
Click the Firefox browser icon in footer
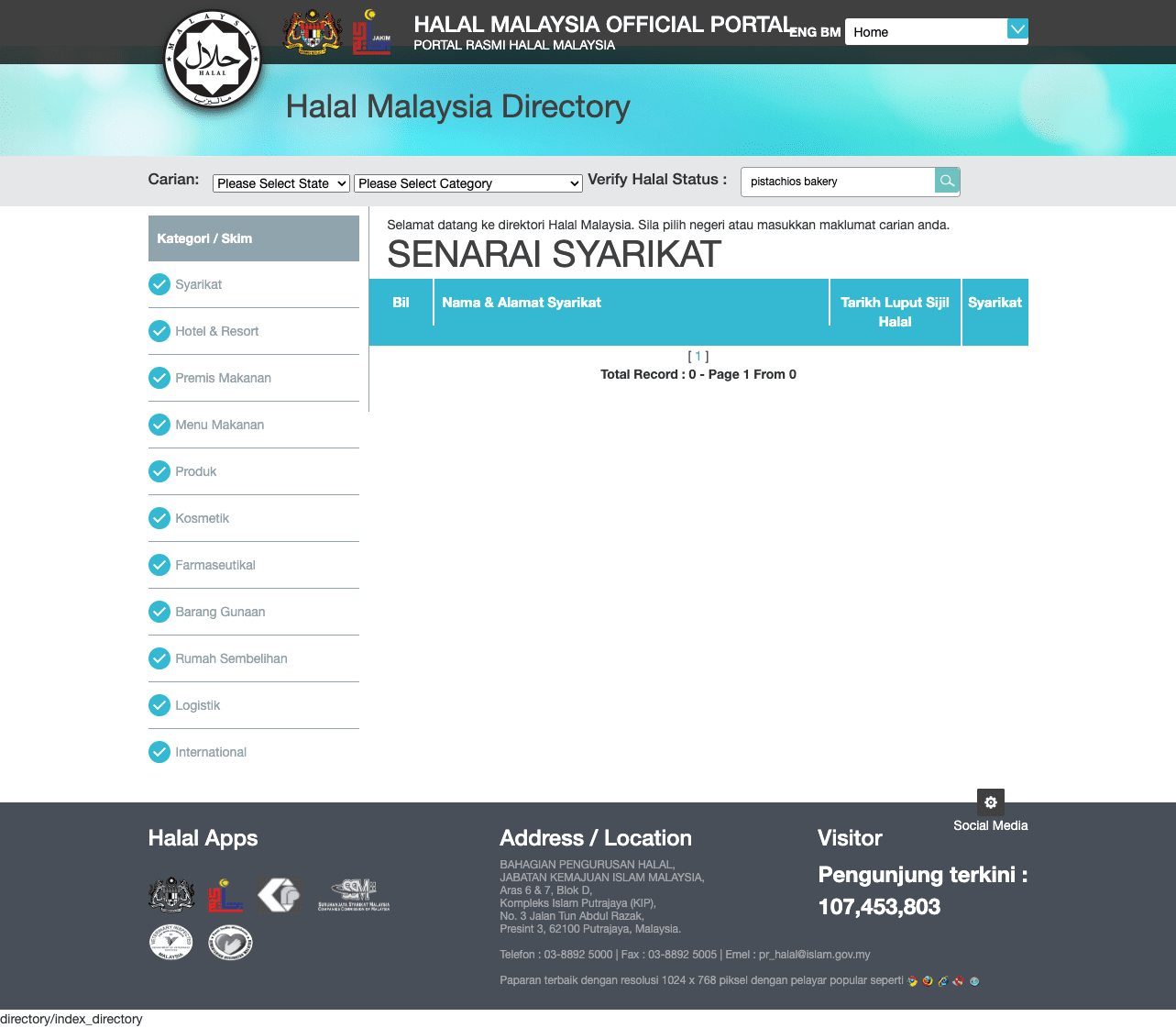click(x=928, y=981)
